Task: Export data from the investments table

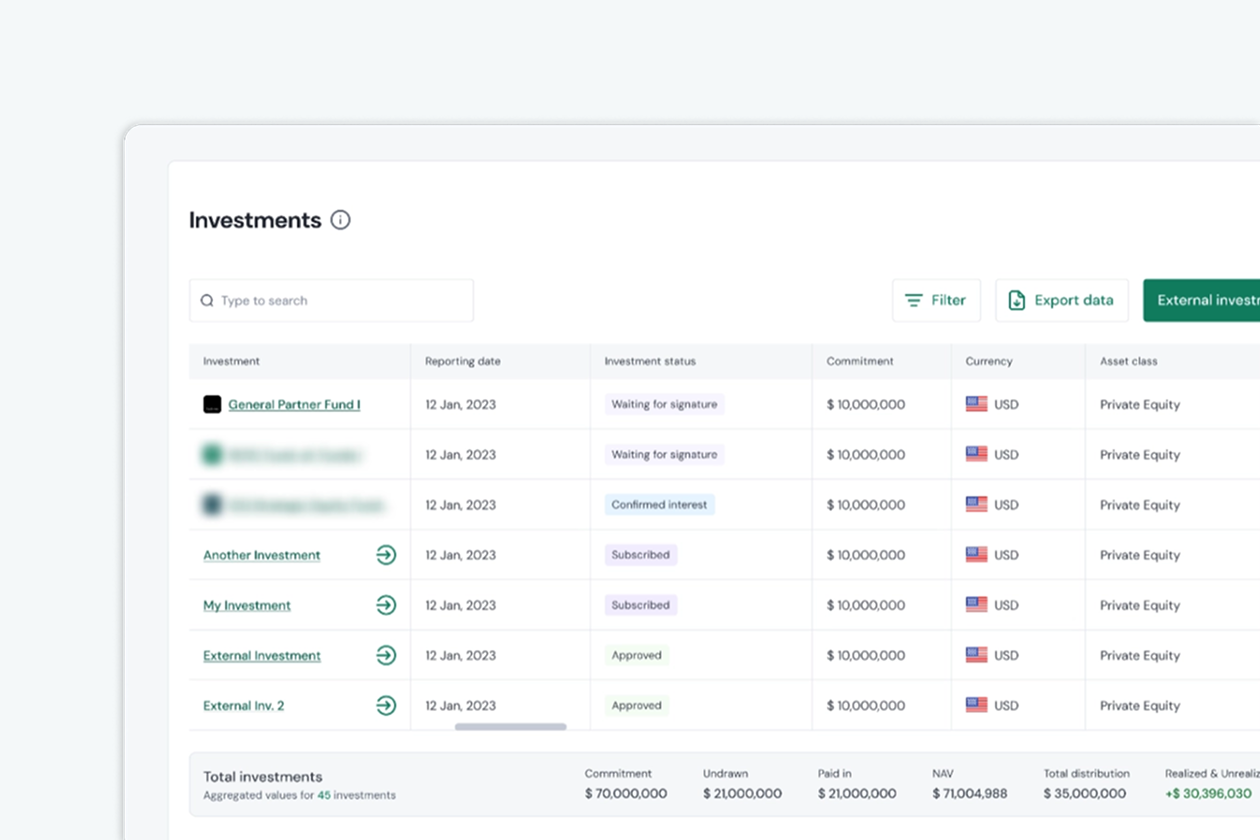Action: (x=1062, y=300)
